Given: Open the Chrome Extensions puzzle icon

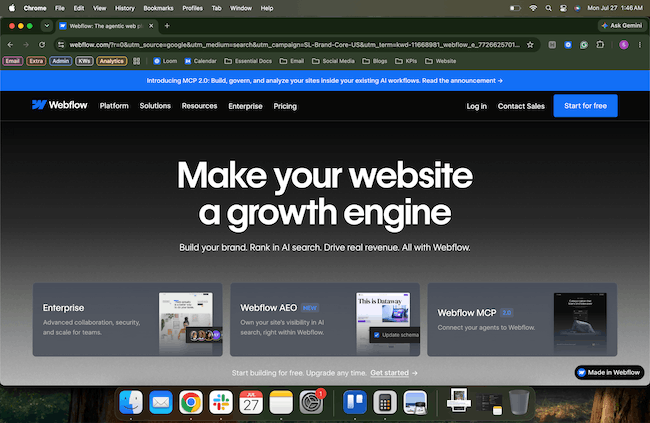Looking at the screenshot, I should [x=600, y=45].
